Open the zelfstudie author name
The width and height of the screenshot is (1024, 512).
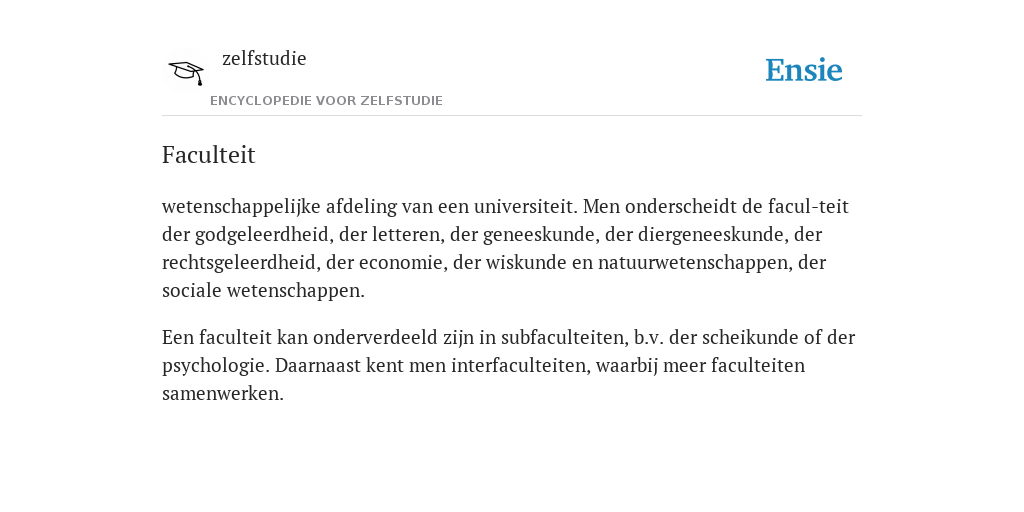264,58
